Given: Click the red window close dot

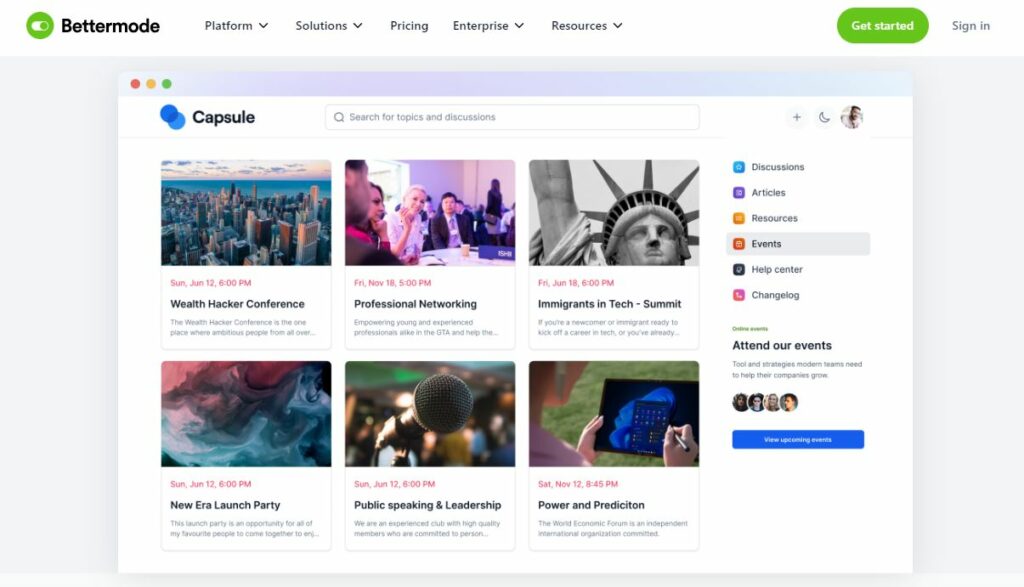Looking at the screenshot, I should pyautogui.click(x=135, y=84).
